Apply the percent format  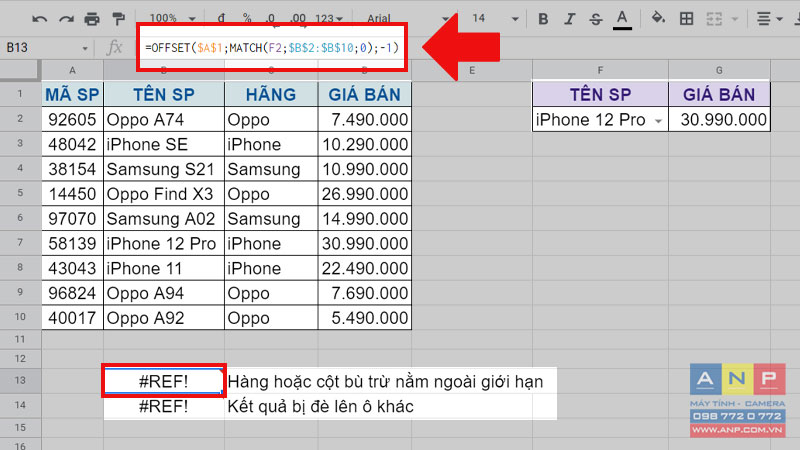point(247,18)
